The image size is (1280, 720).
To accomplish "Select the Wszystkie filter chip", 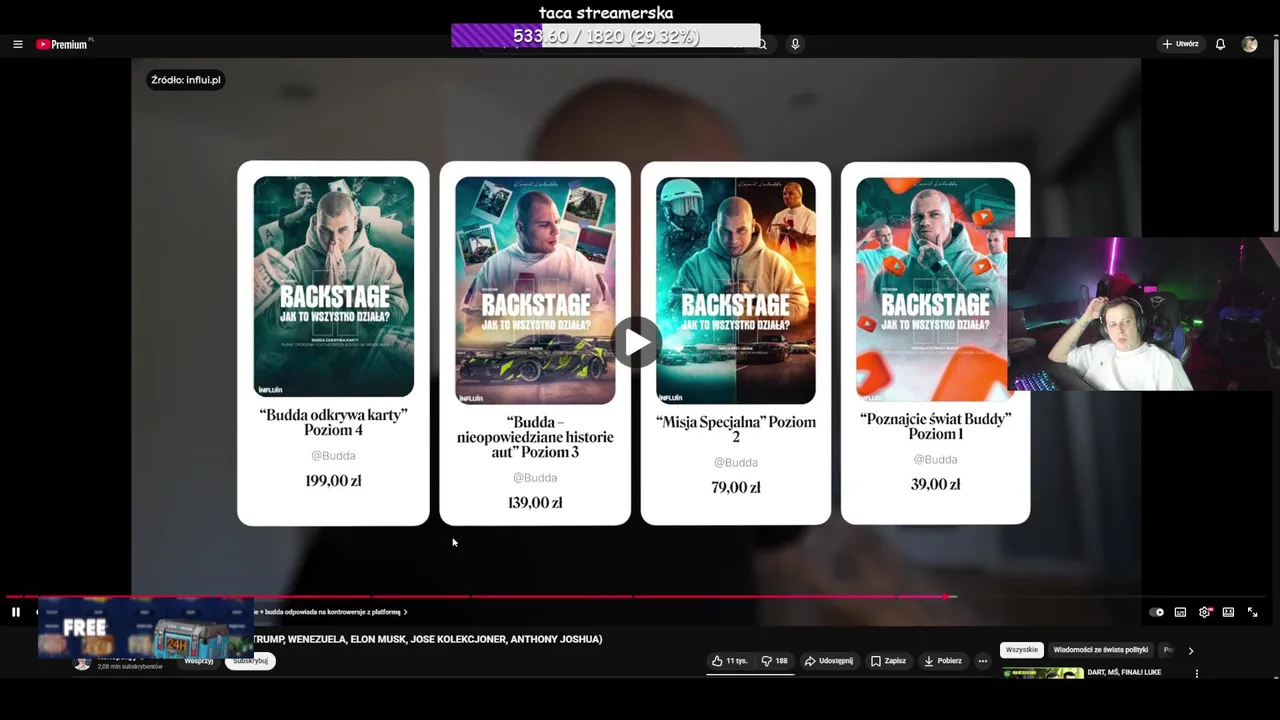I will 1022,650.
